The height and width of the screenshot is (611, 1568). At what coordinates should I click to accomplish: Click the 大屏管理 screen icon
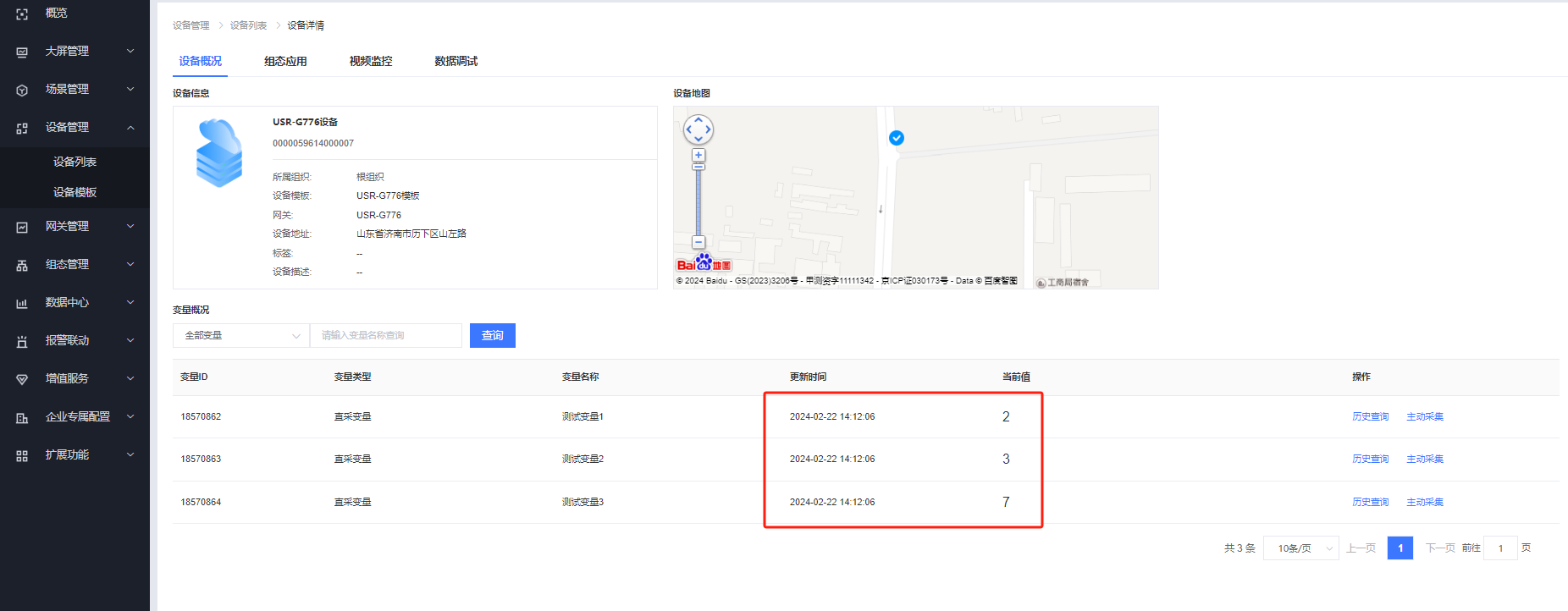pyautogui.click(x=22, y=52)
